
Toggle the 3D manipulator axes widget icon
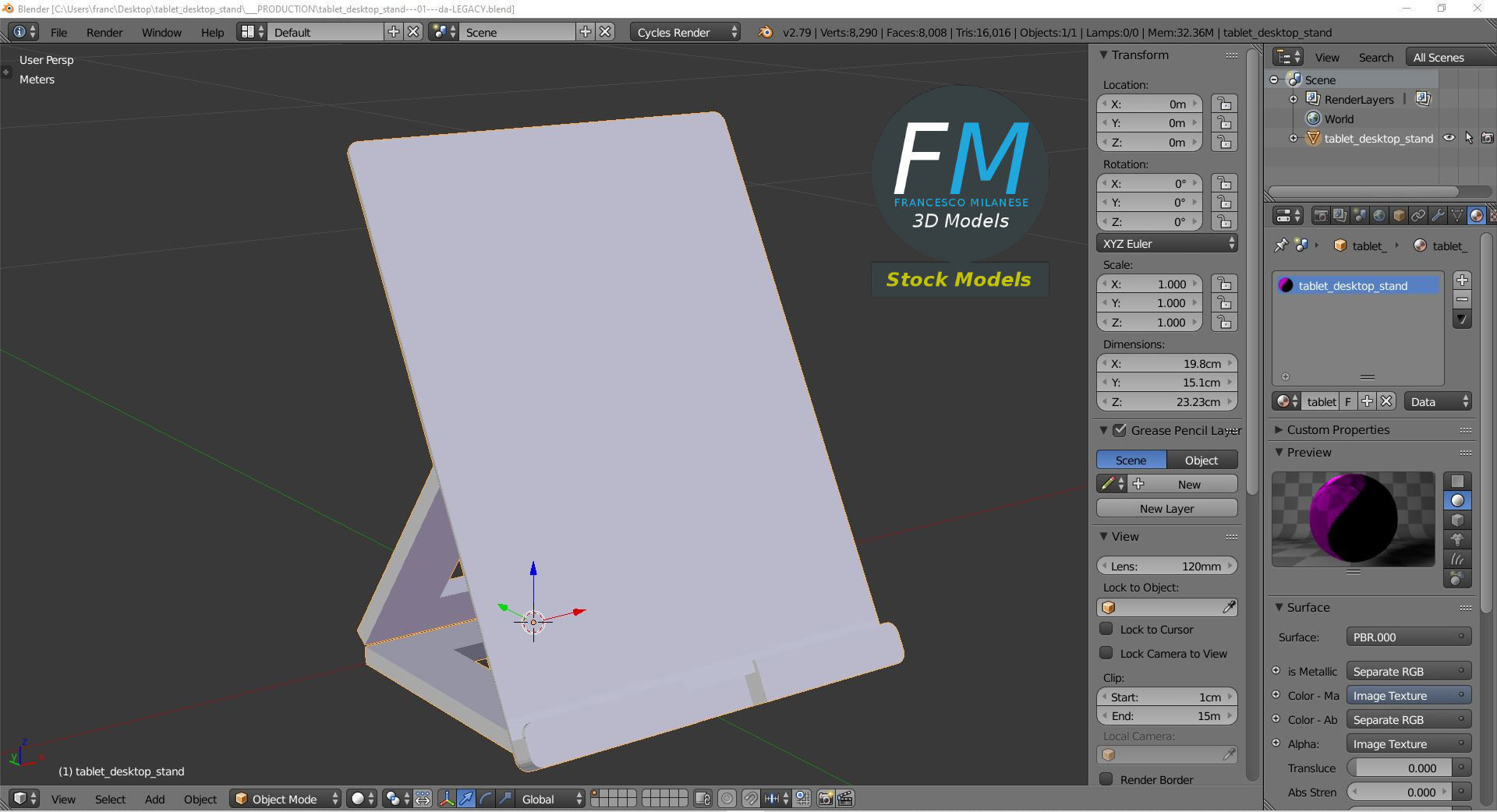(447, 799)
